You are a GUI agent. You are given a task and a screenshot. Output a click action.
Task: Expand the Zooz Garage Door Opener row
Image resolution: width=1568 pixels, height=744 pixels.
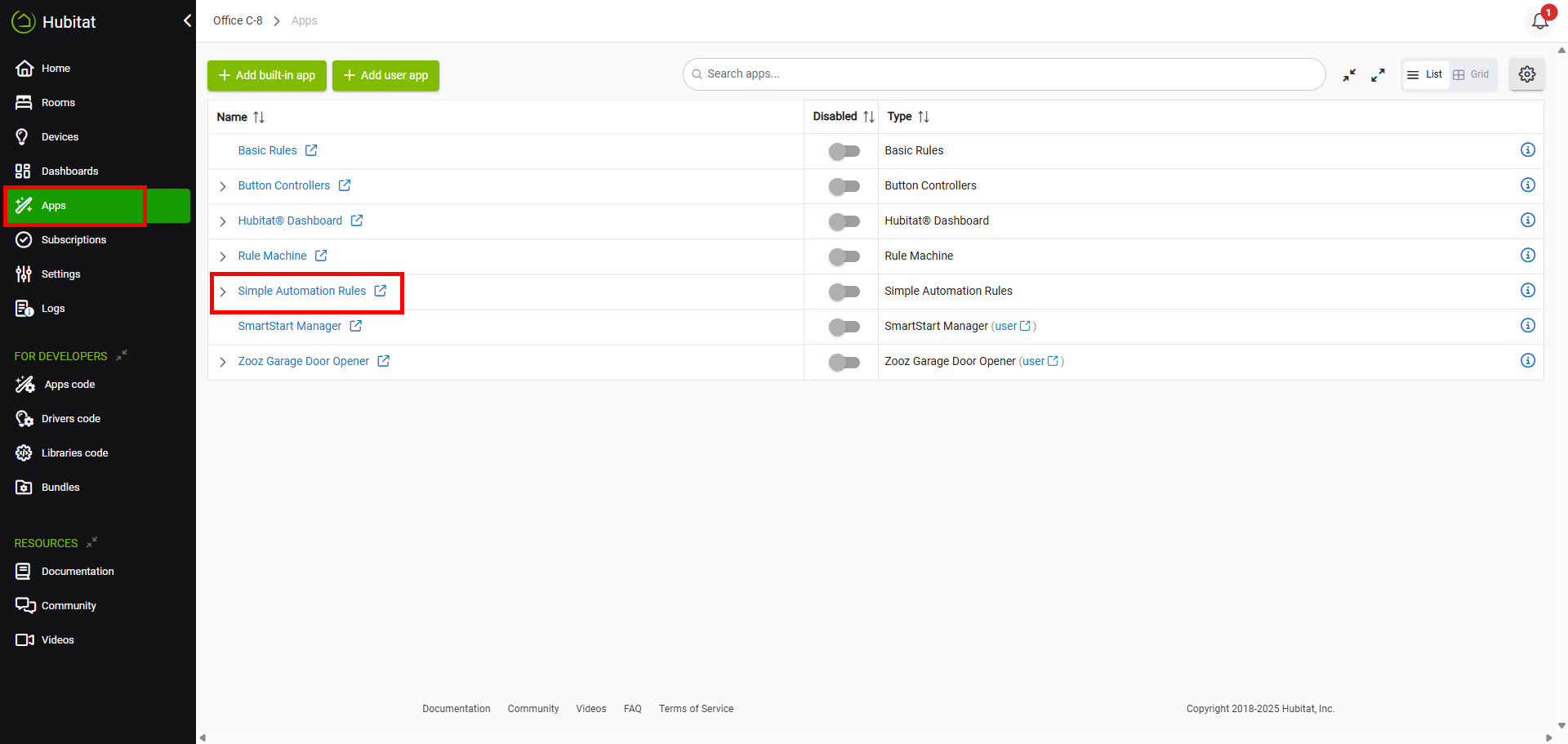pyautogui.click(x=223, y=362)
